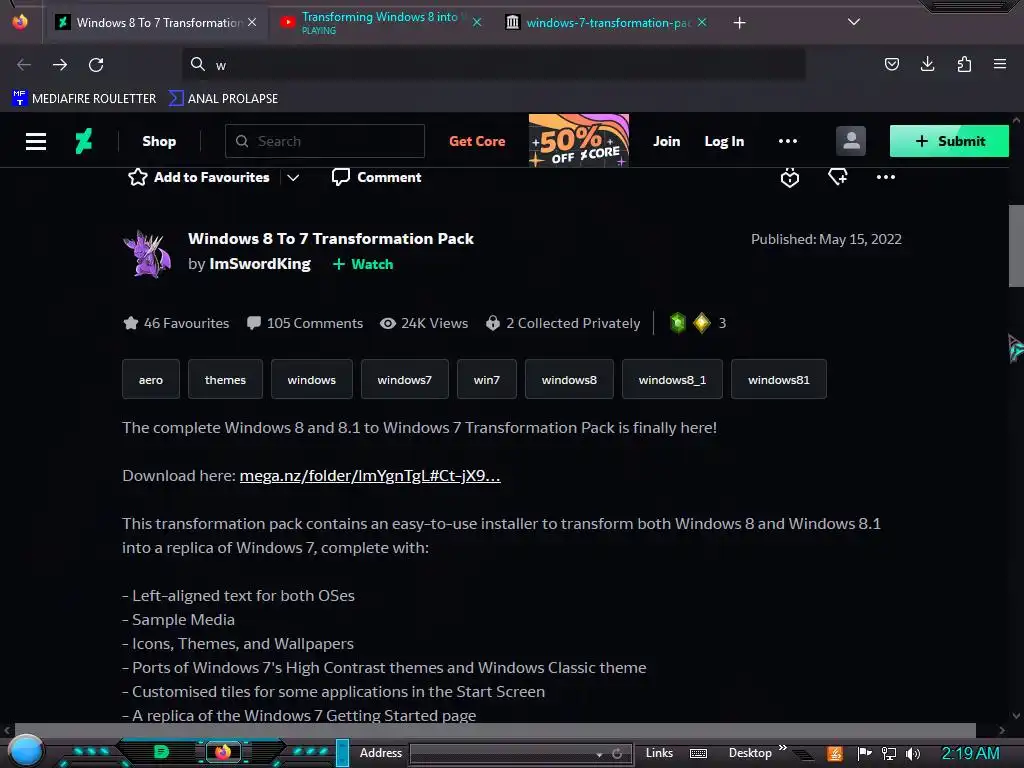Open the Pocket save icon
The height and width of the screenshot is (768, 1024).
tap(891, 64)
